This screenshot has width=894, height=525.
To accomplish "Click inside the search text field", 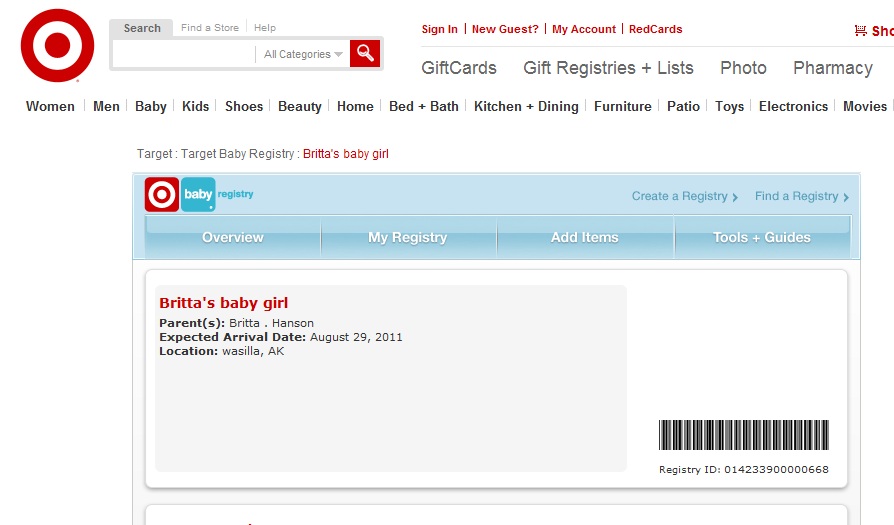I will (x=184, y=54).
